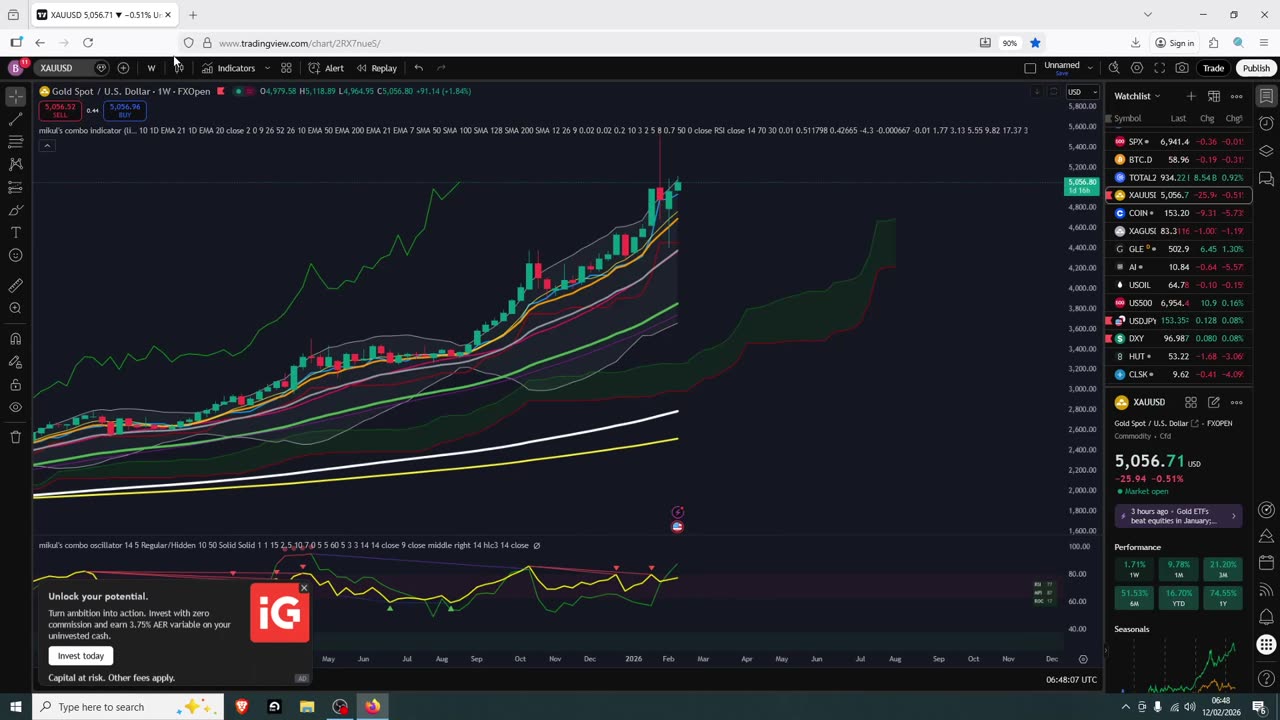Select COIN row in watchlist

pyautogui.click(x=1178, y=213)
